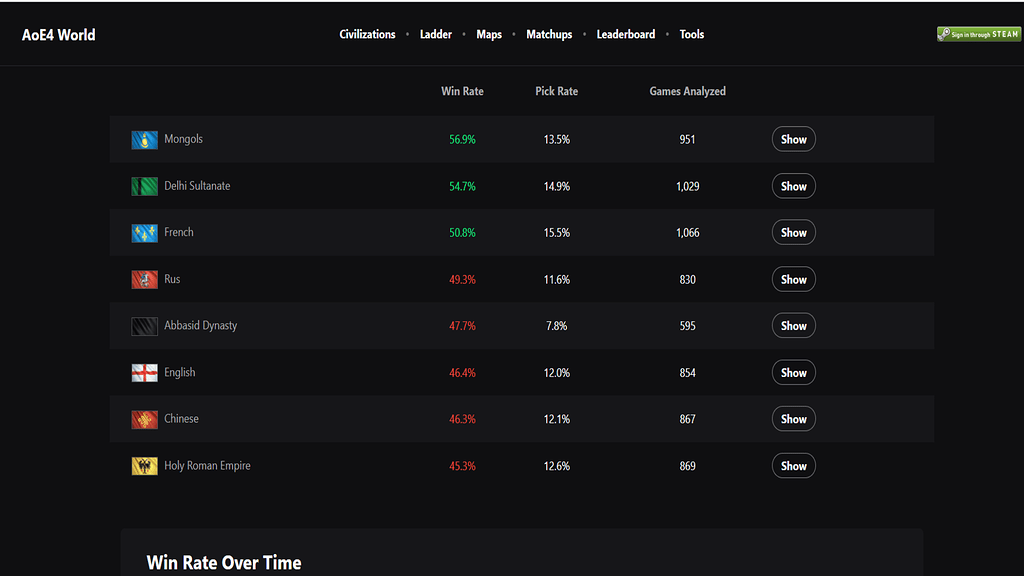Open the Civilizations menu
1024x576 pixels.
pyautogui.click(x=367, y=35)
